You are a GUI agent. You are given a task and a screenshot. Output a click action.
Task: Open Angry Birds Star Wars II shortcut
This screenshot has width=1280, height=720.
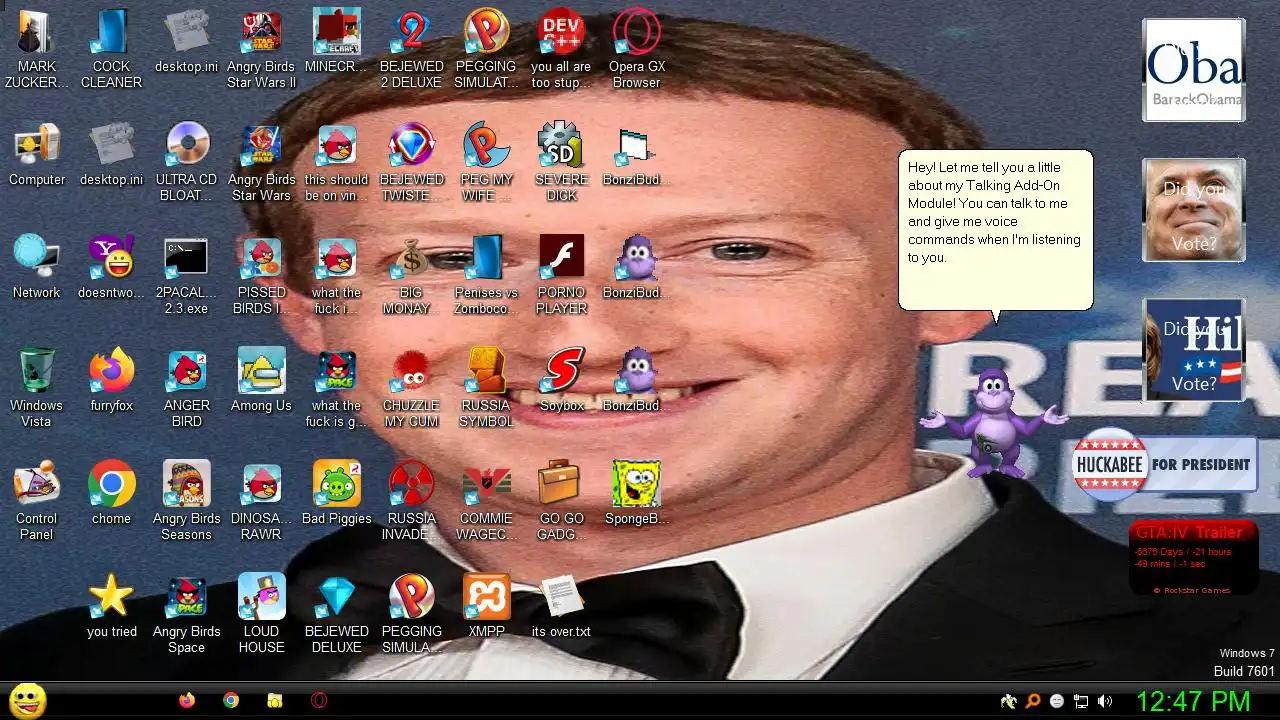[x=261, y=50]
